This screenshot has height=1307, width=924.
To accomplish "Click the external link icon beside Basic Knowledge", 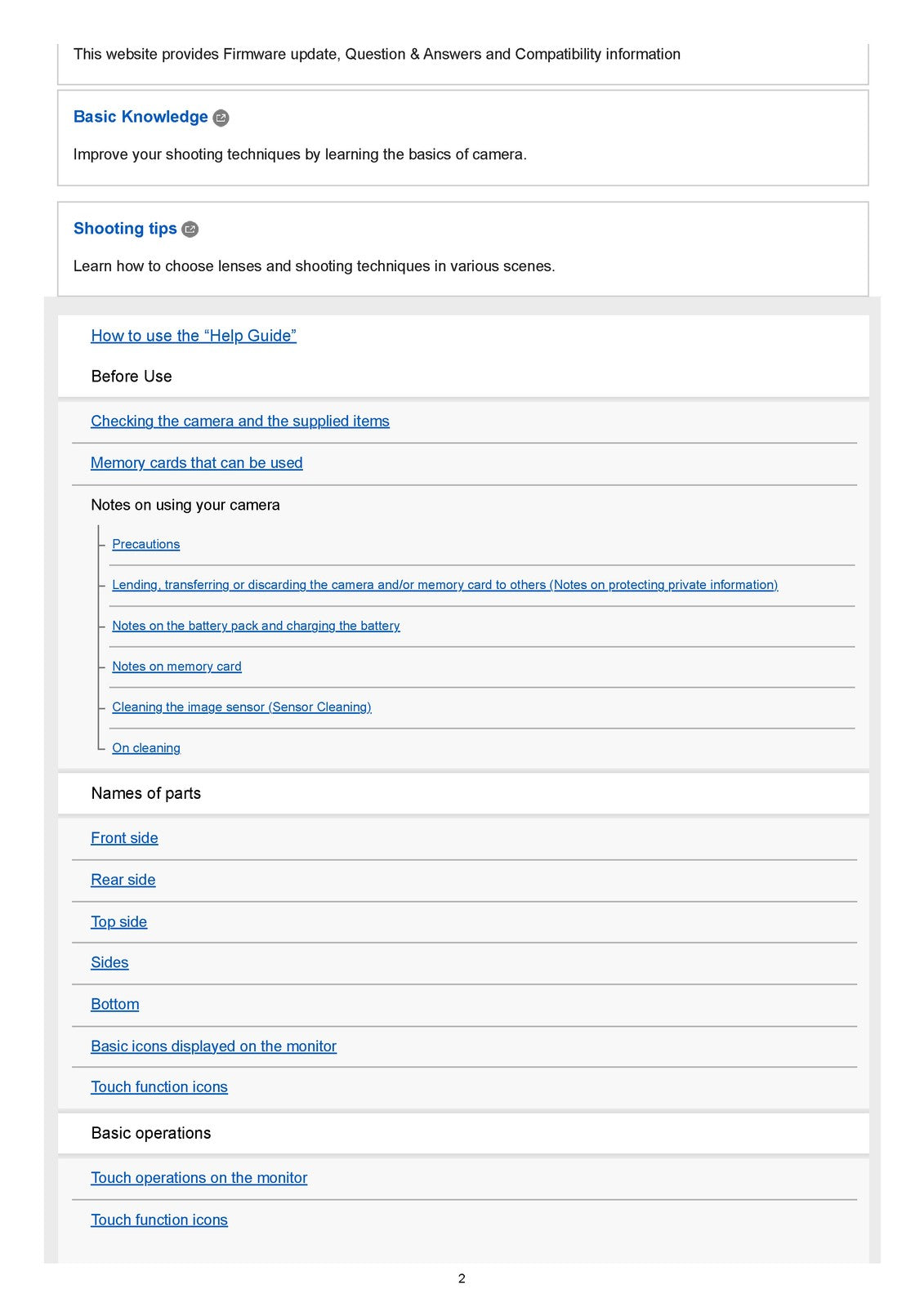I will (x=221, y=118).
